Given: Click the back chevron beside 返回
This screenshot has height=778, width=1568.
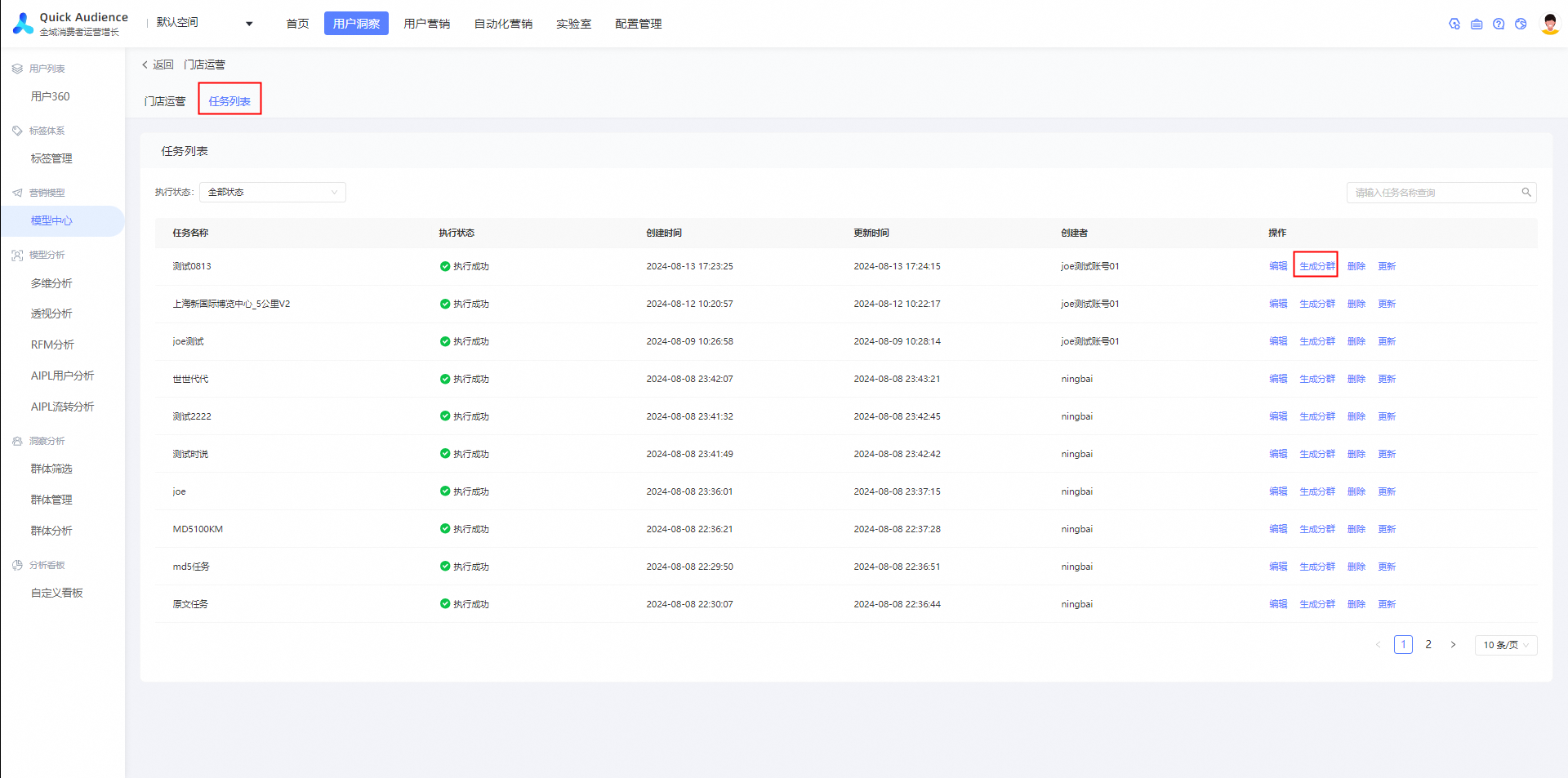Looking at the screenshot, I should tap(145, 64).
